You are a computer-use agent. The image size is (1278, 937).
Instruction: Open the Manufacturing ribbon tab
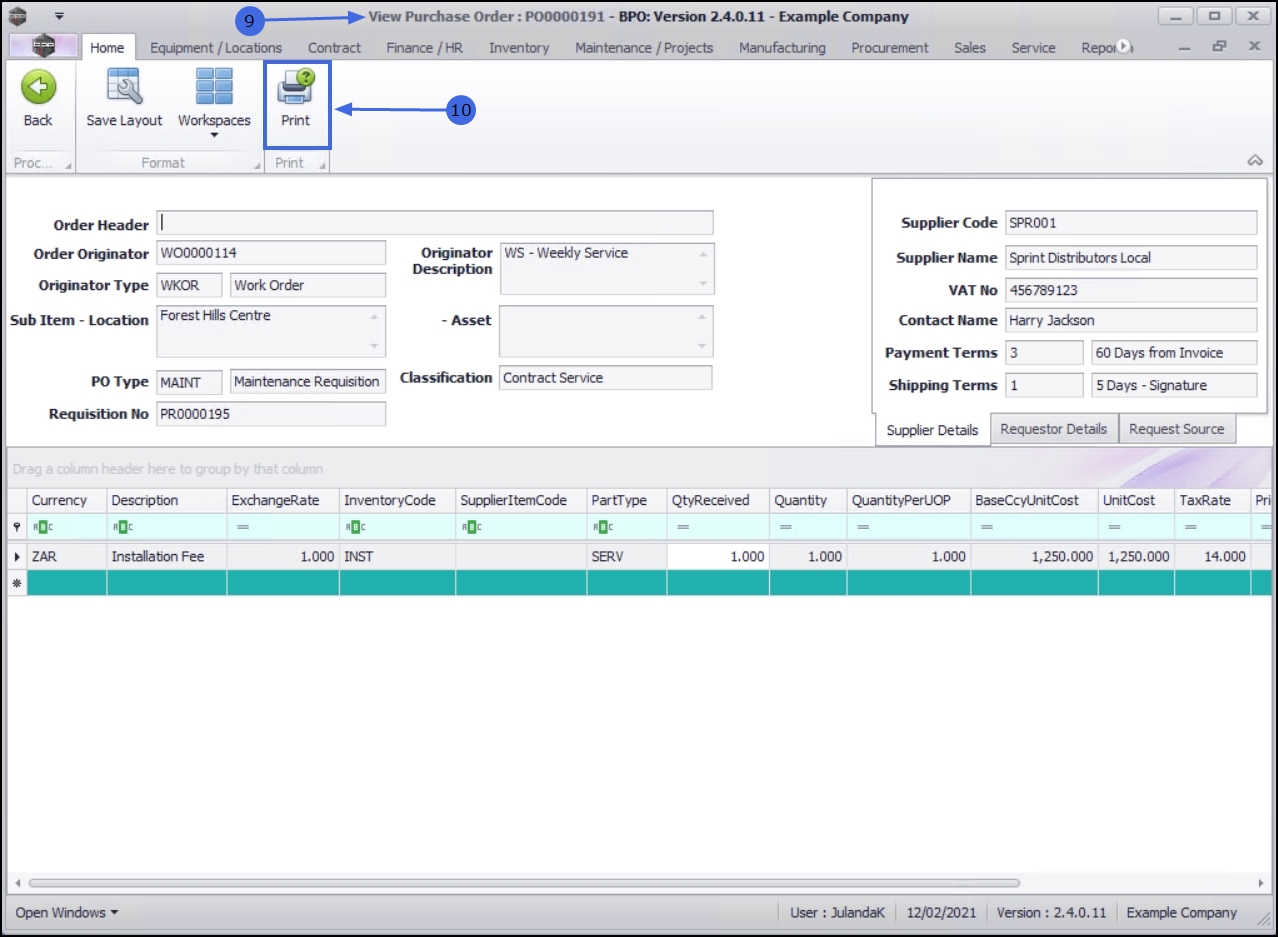783,47
